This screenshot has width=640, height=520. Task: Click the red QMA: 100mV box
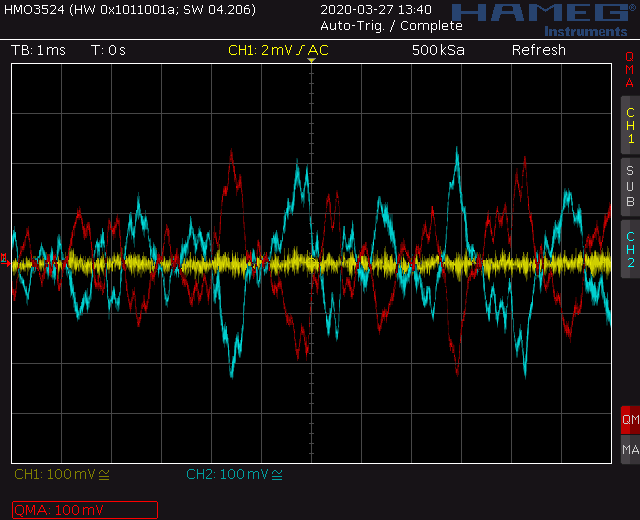(85, 510)
